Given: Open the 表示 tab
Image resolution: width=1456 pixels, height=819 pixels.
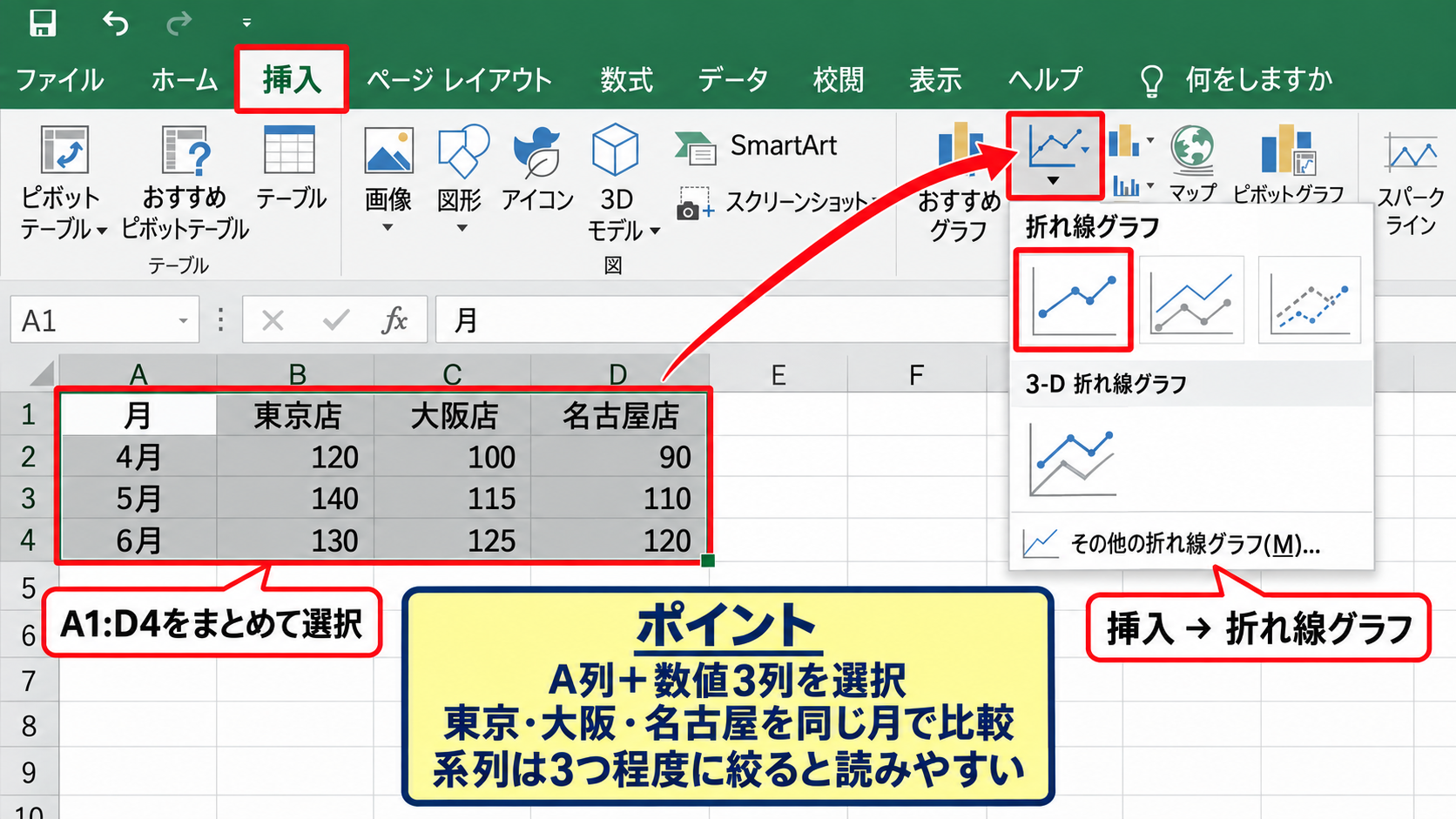Looking at the screenshot, I should click(935, 80).
